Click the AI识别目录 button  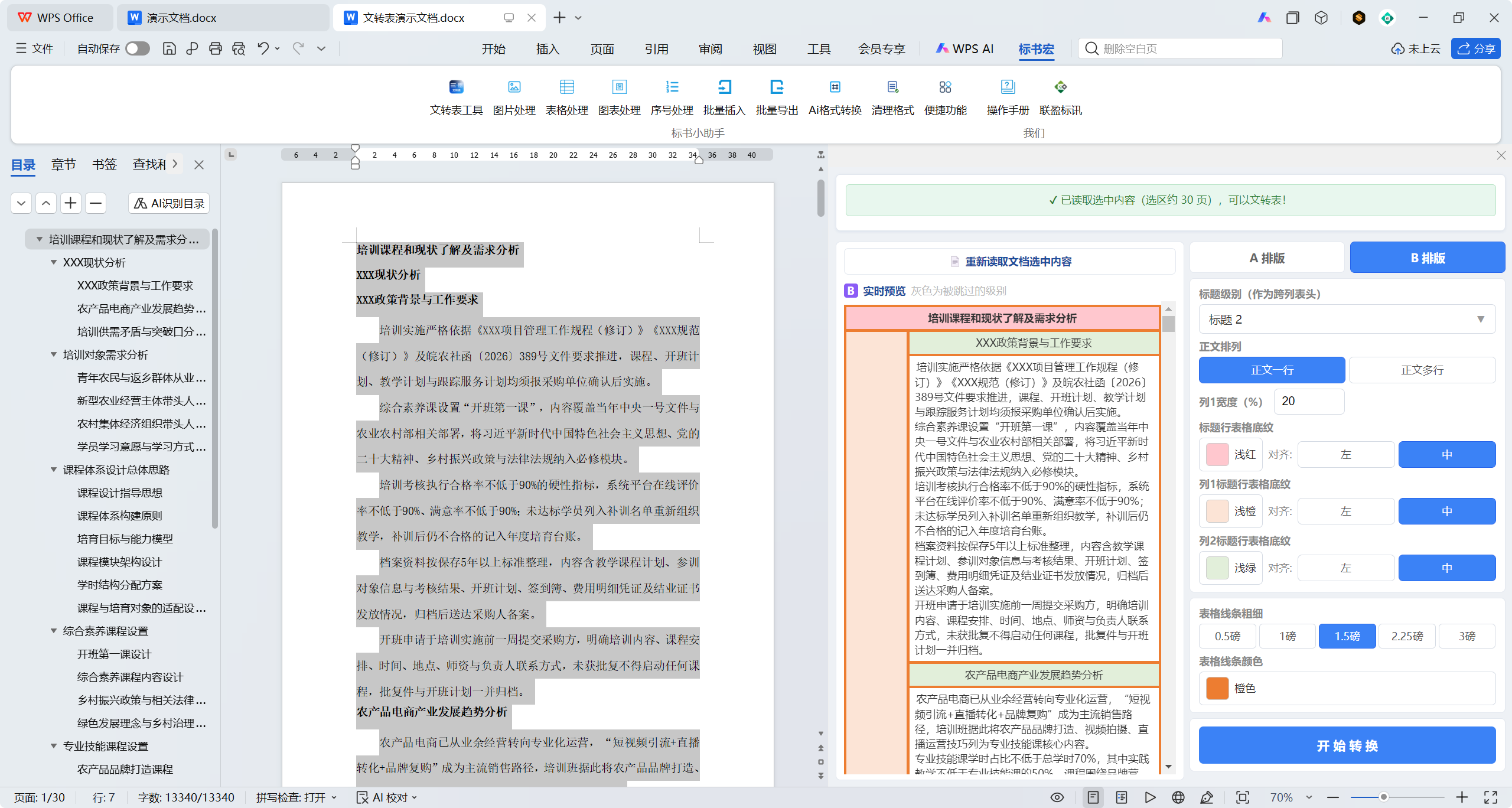169,203
